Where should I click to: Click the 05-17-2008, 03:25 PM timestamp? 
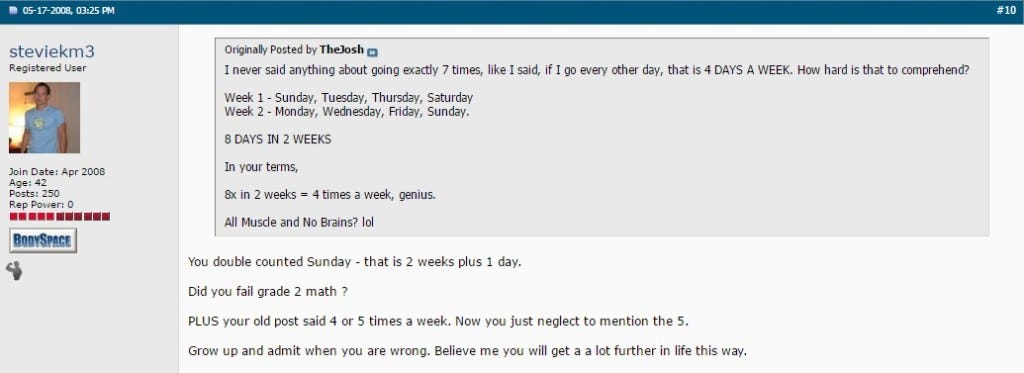coord(69,11)
